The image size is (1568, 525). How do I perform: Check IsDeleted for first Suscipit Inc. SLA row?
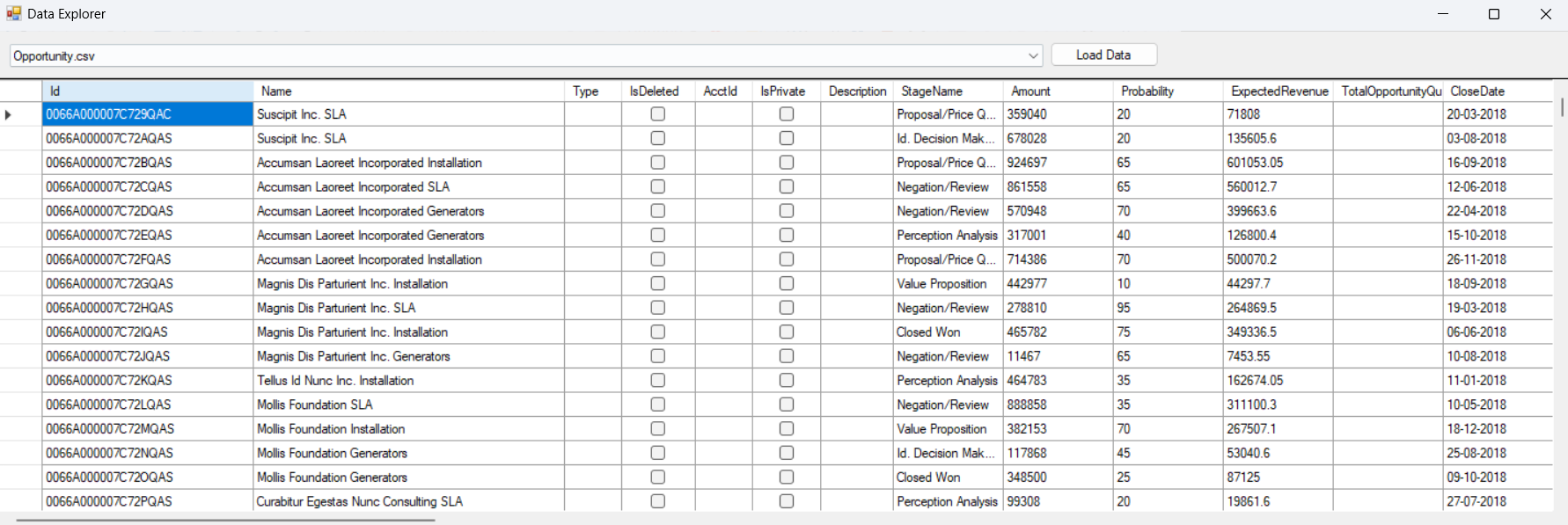[657, 114]
